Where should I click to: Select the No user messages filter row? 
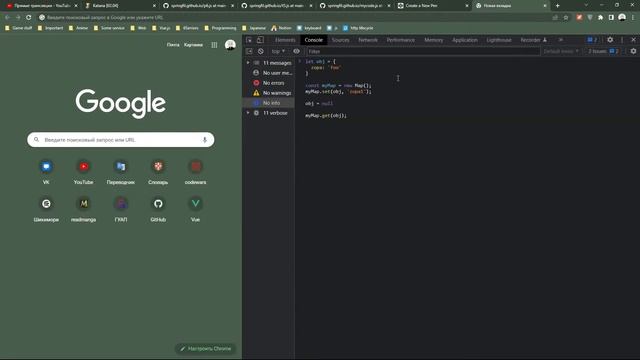coord(269,73)
